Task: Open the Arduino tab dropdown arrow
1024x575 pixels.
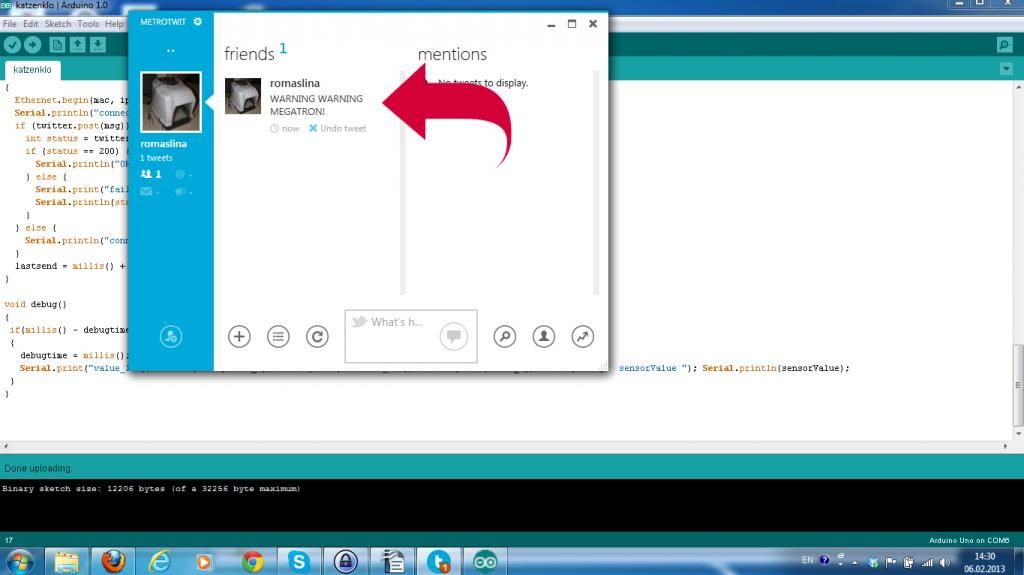Action: [1006, 69]
